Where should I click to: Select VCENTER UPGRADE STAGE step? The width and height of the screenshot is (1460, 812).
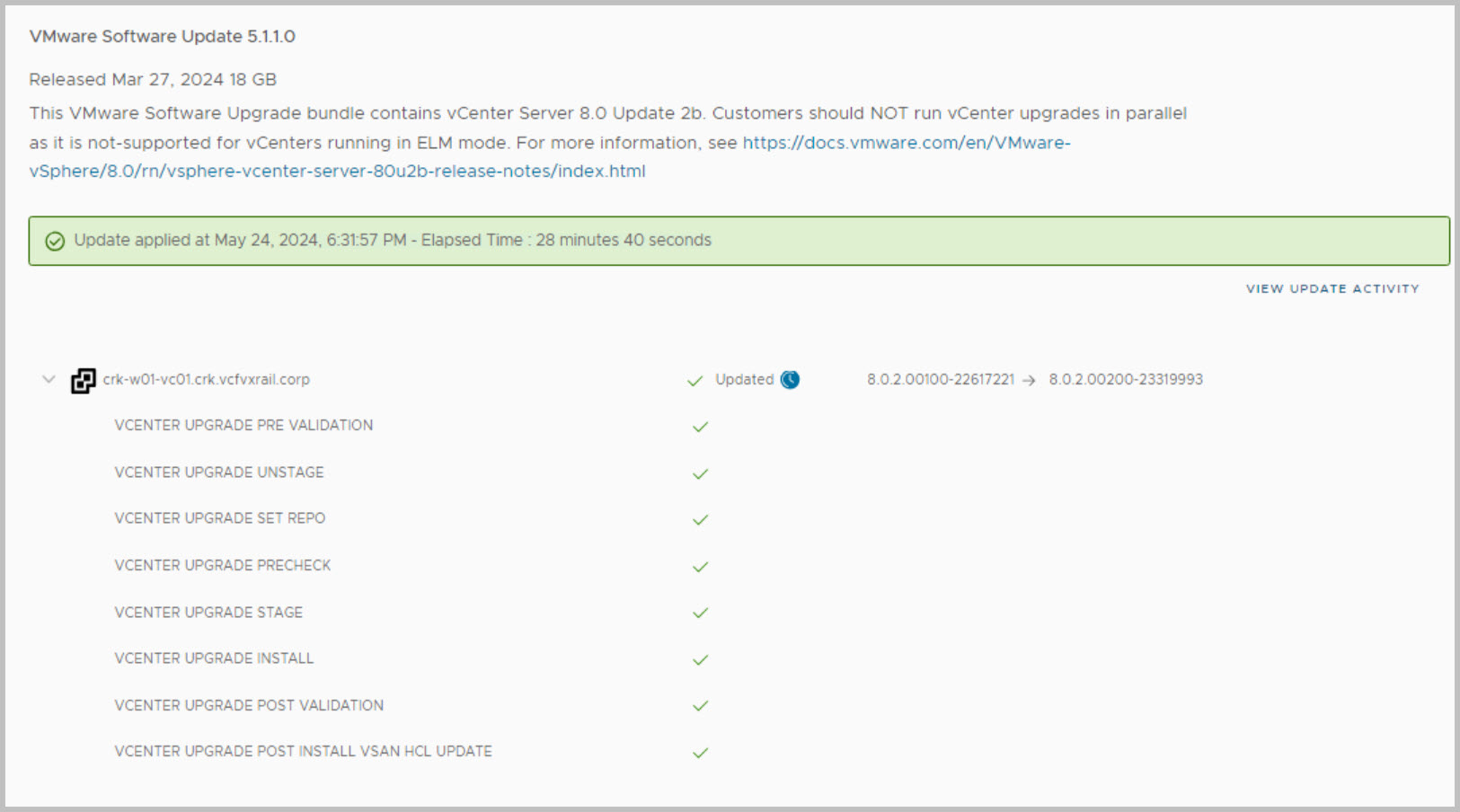tap(208, 613)
